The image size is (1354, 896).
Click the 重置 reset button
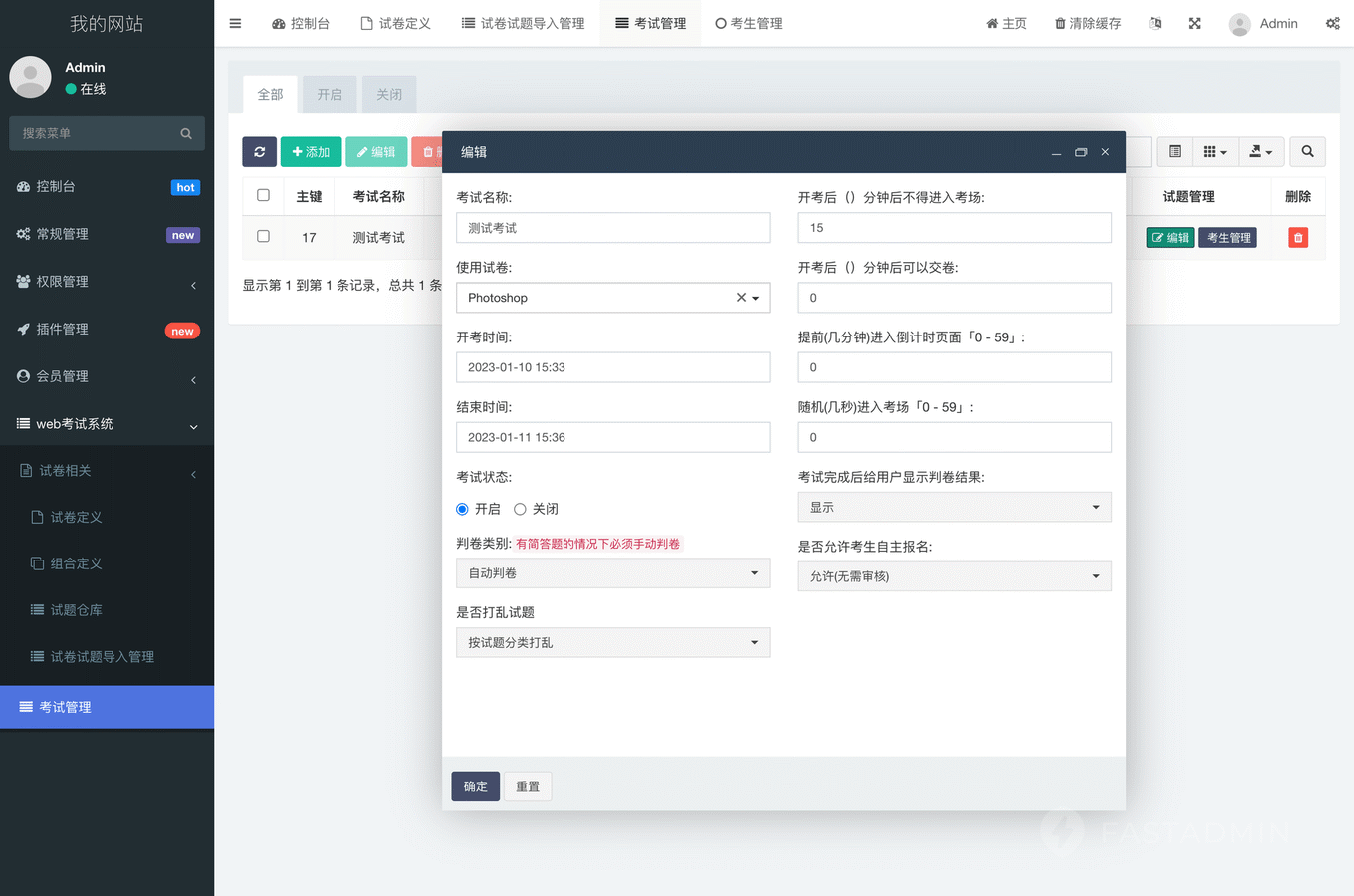528,786
